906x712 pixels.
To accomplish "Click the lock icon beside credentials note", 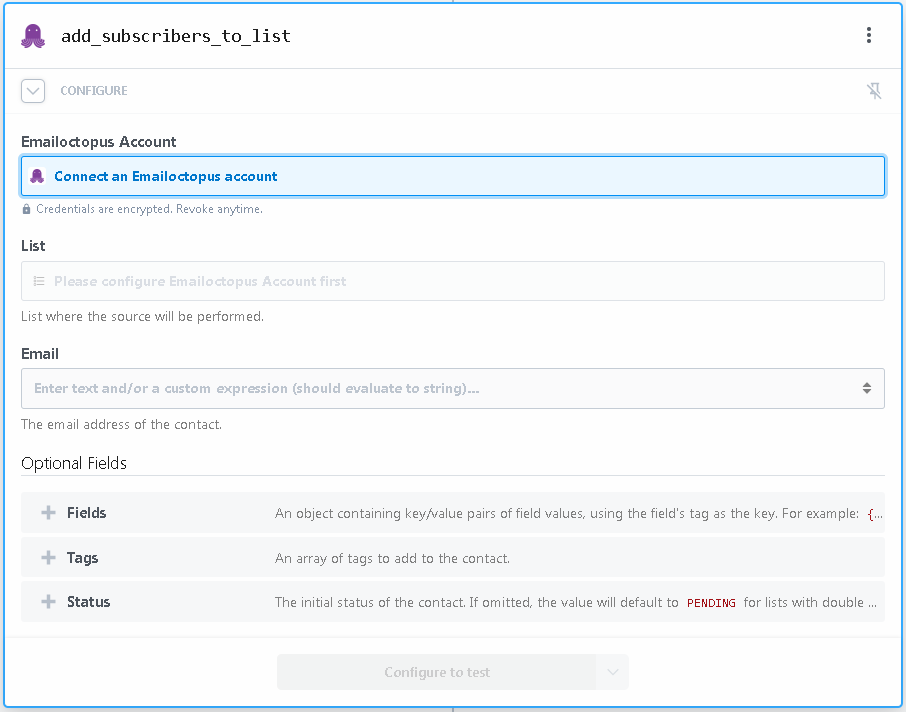I will tap(26, 209).
